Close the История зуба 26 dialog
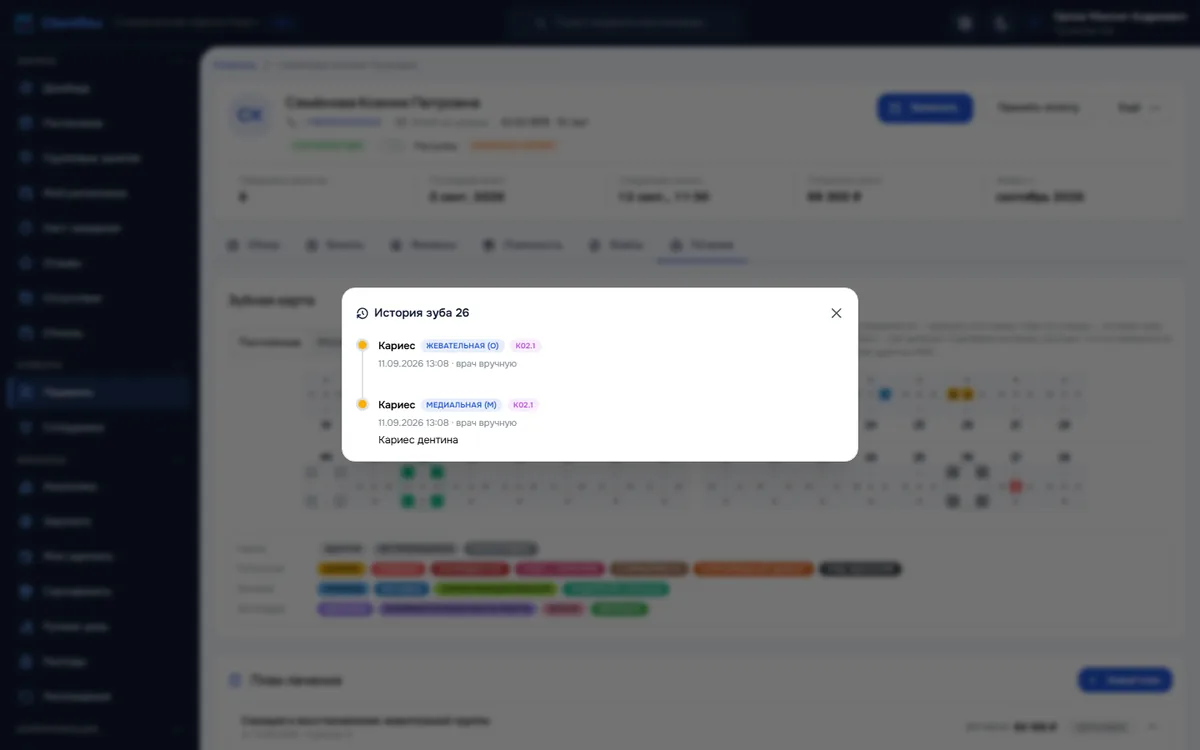The image size is (1200, 750). pos(836,313)
